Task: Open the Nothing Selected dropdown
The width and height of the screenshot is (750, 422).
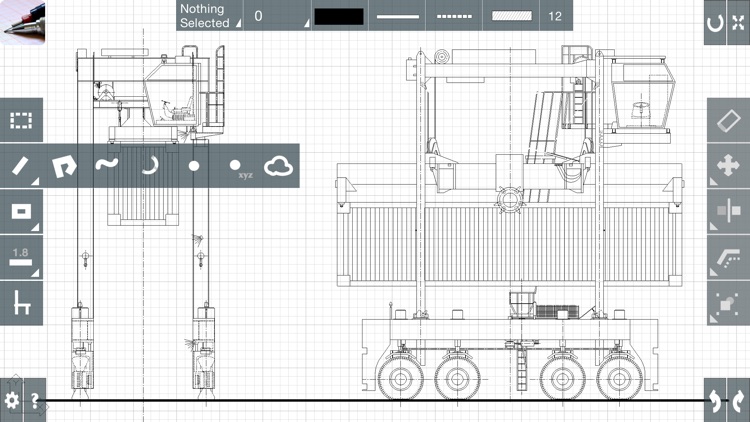Action: tap(210, 15)
